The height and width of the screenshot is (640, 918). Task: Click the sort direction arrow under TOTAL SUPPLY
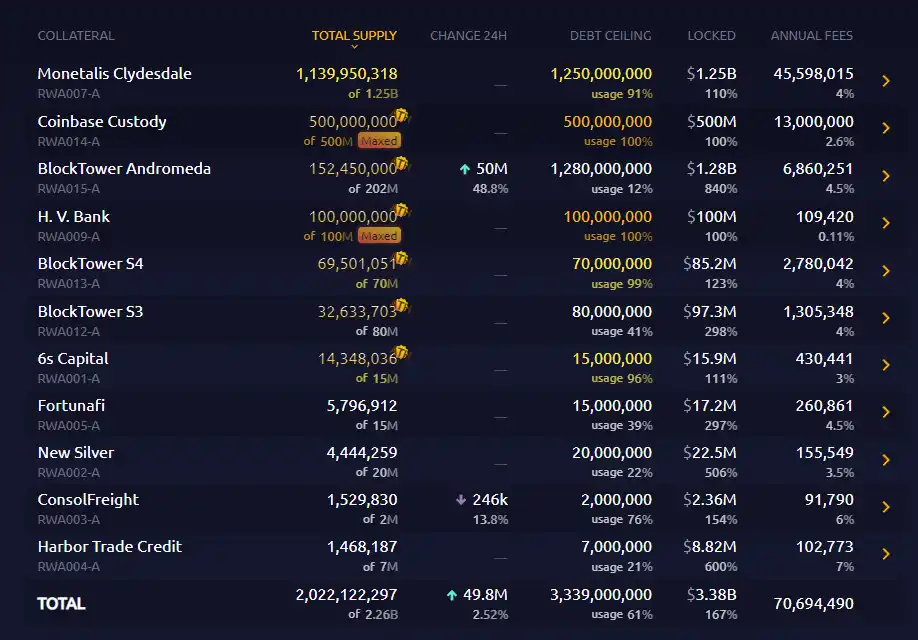point(354,47)
